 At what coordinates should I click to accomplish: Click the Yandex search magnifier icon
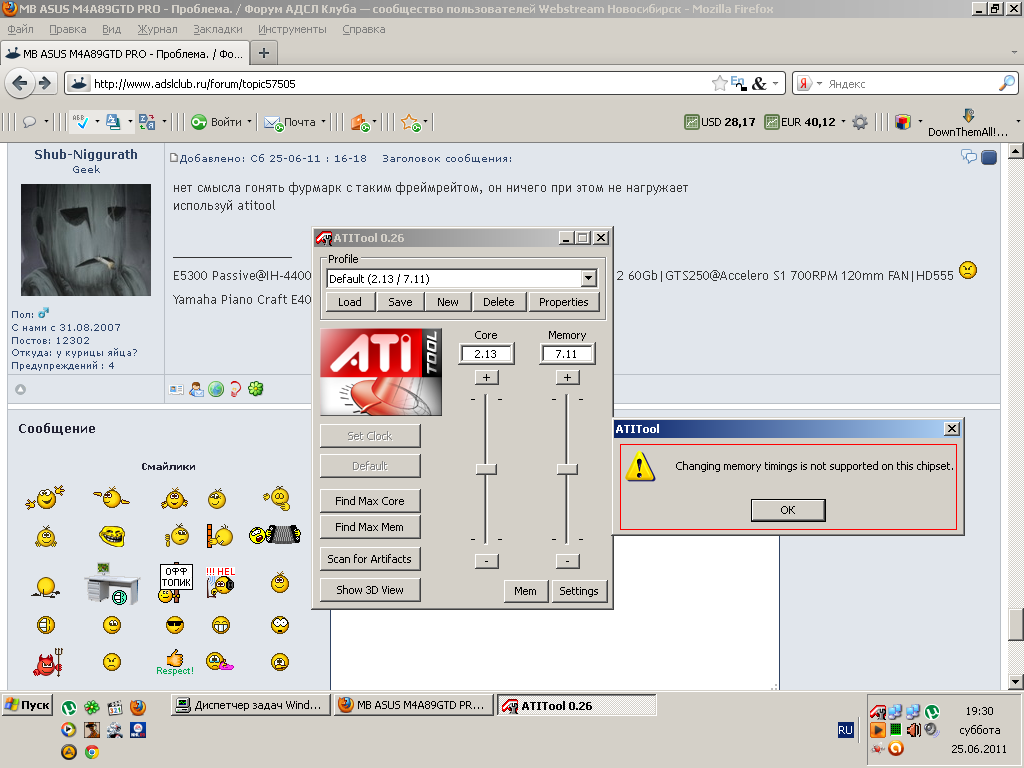tap(1006, 83)
